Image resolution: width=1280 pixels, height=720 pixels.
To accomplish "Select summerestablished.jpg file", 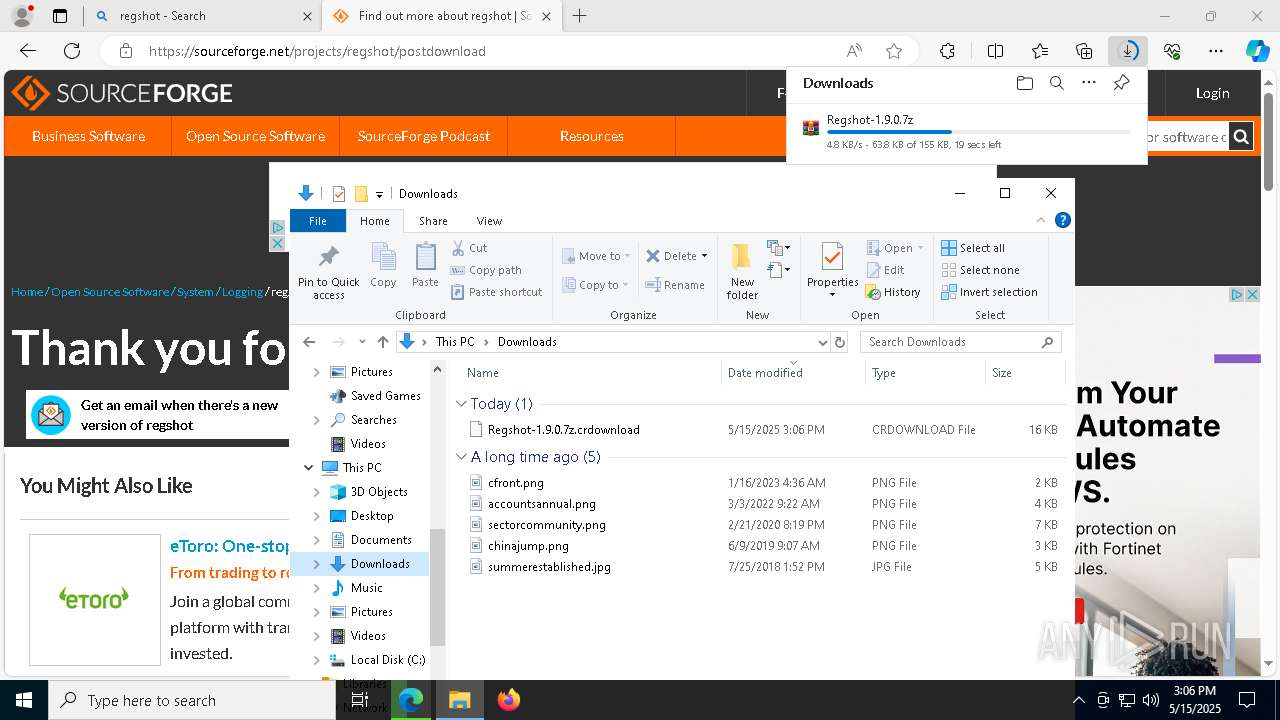I will point(766,567).
